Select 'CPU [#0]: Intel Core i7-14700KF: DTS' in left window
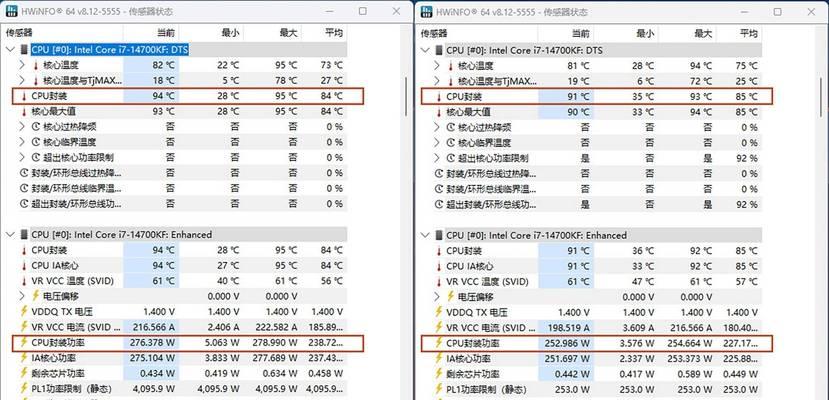Viewport: 829px width, 400px height. click(110, 50)
